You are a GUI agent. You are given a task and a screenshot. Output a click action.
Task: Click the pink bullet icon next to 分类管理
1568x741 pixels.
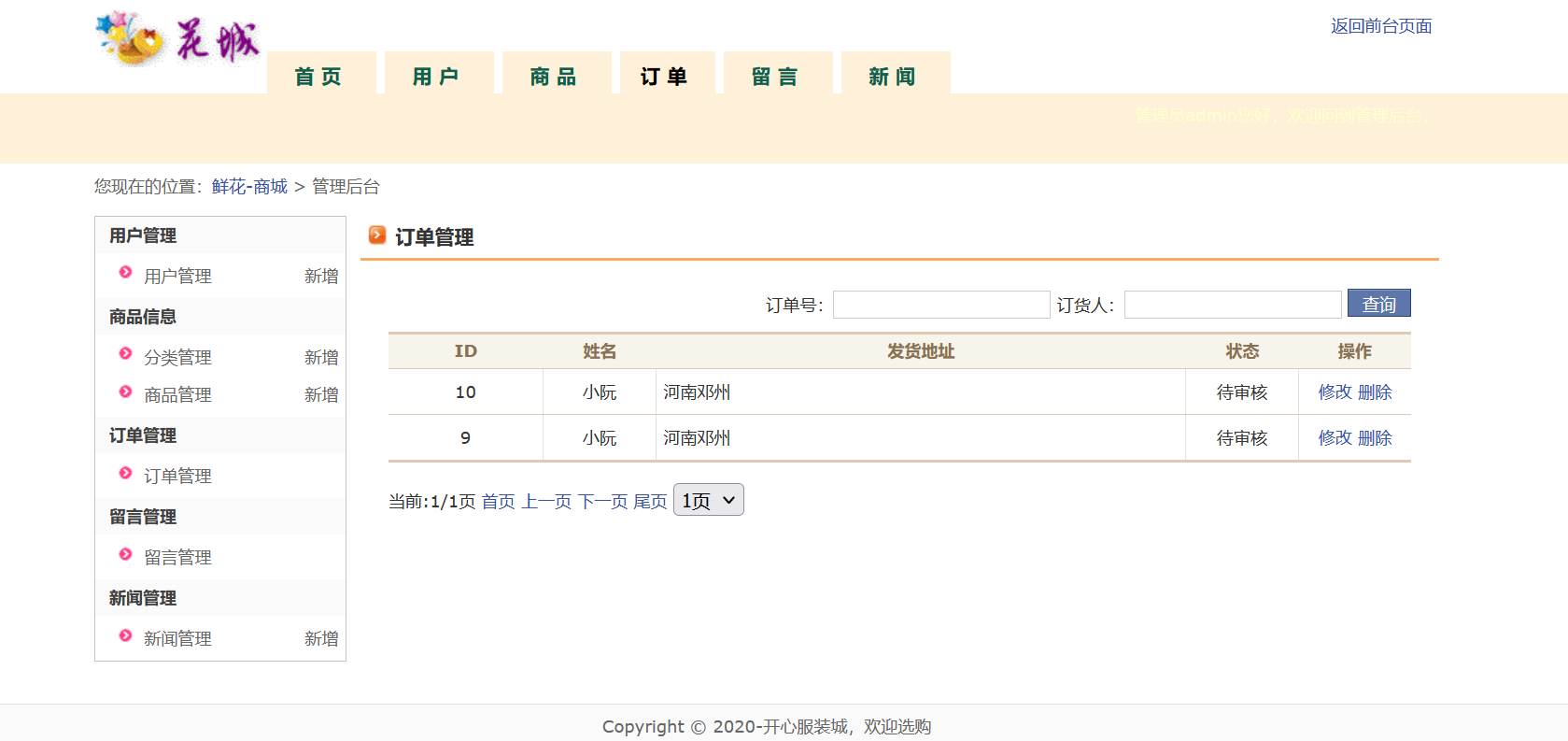click(x=125, y=353)
